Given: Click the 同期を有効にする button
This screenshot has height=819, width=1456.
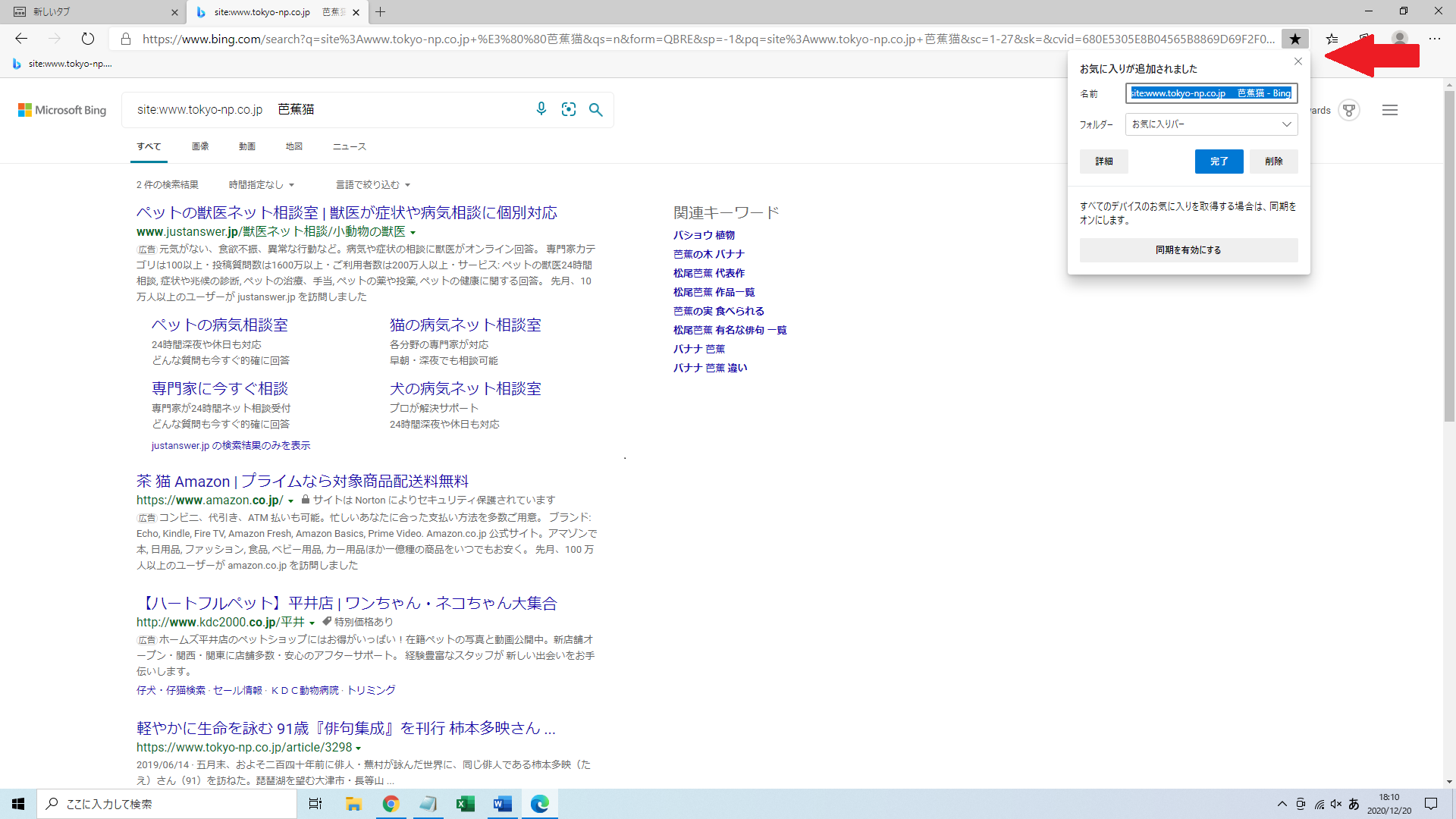Looking at the screenshot, I should 1188,250.
